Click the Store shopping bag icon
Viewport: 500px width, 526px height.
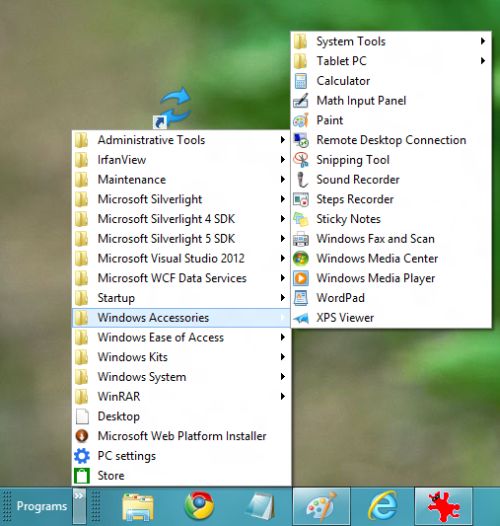[x=82, y=475]
